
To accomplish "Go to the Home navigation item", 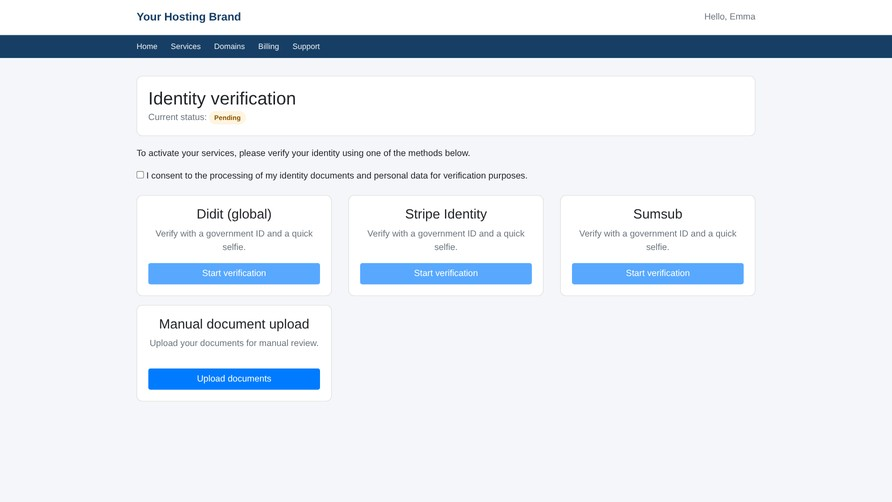I will click(147, 47).
